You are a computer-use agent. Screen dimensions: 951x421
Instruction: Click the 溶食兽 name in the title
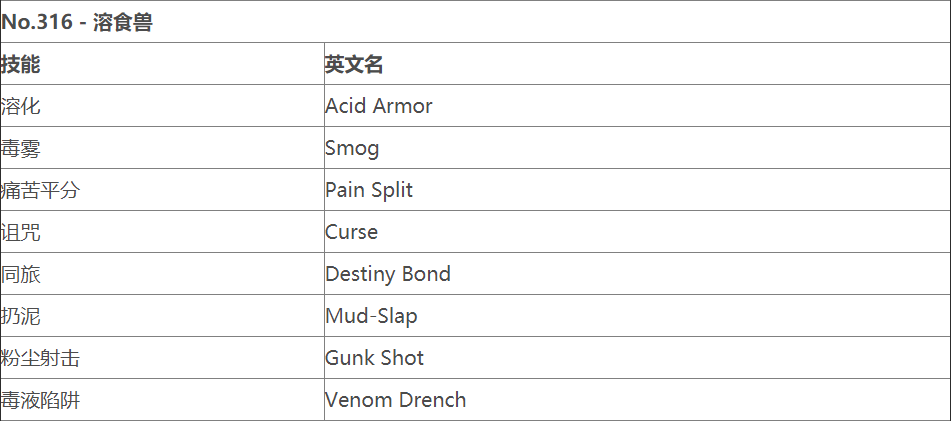click(122, 22)
